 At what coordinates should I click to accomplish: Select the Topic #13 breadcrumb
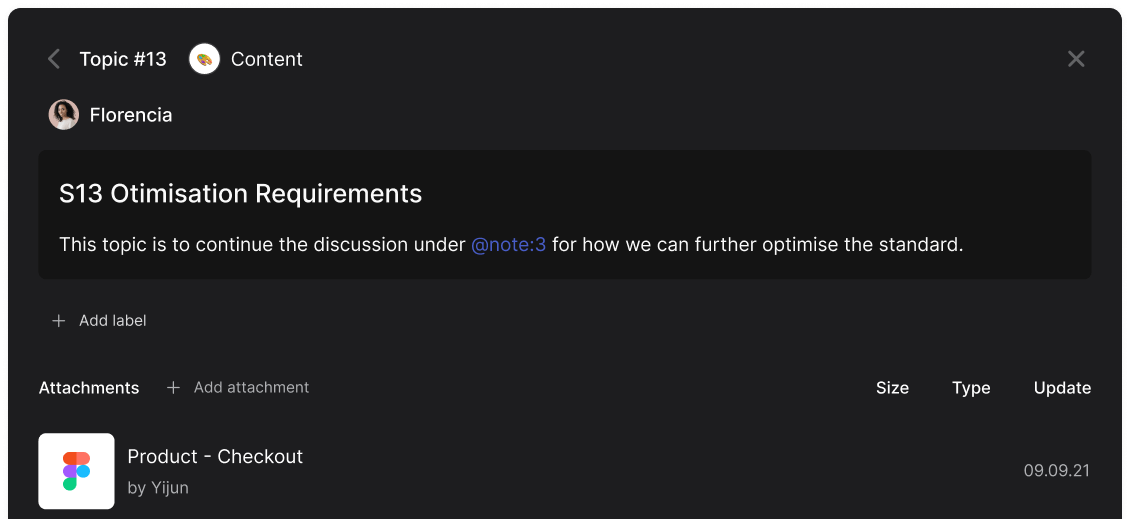(123, 59)
